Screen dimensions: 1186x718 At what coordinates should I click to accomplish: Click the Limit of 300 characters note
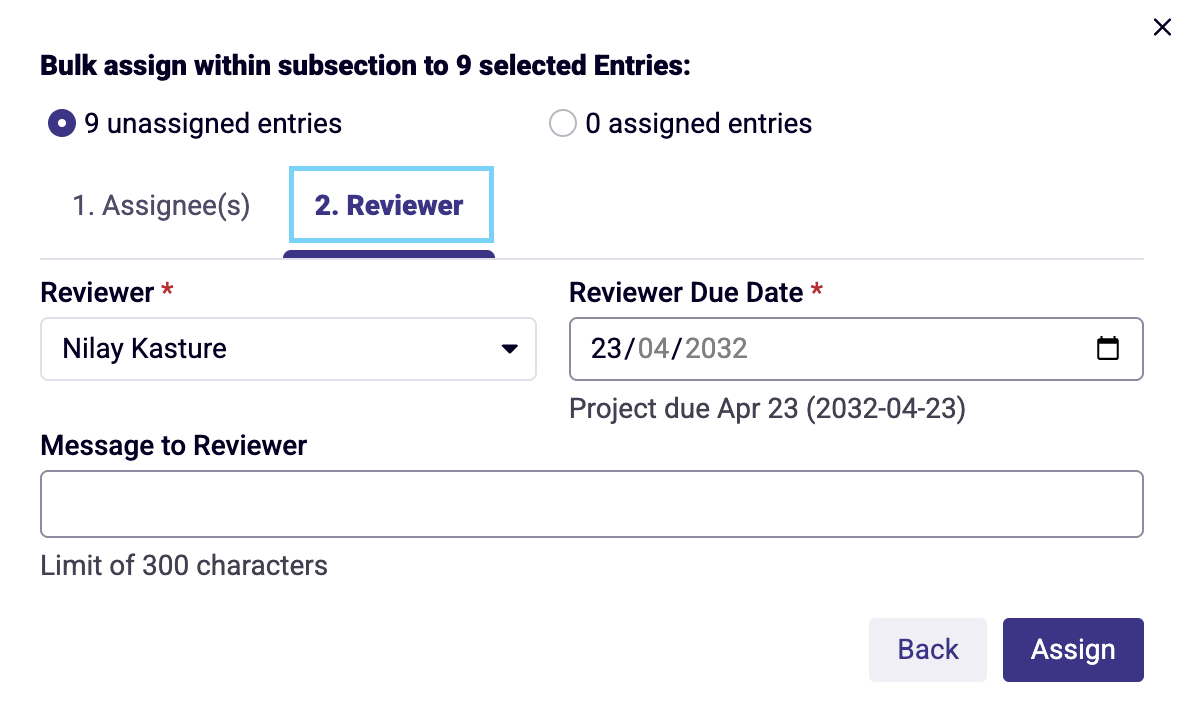(184, 565)
